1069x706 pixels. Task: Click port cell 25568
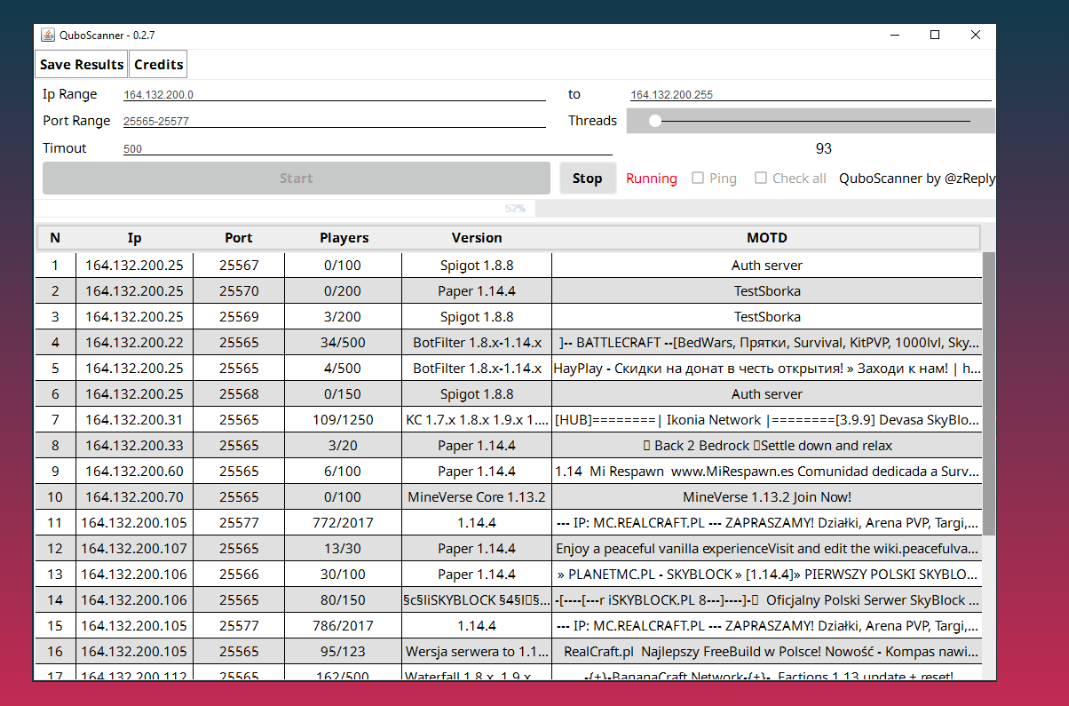239,394
